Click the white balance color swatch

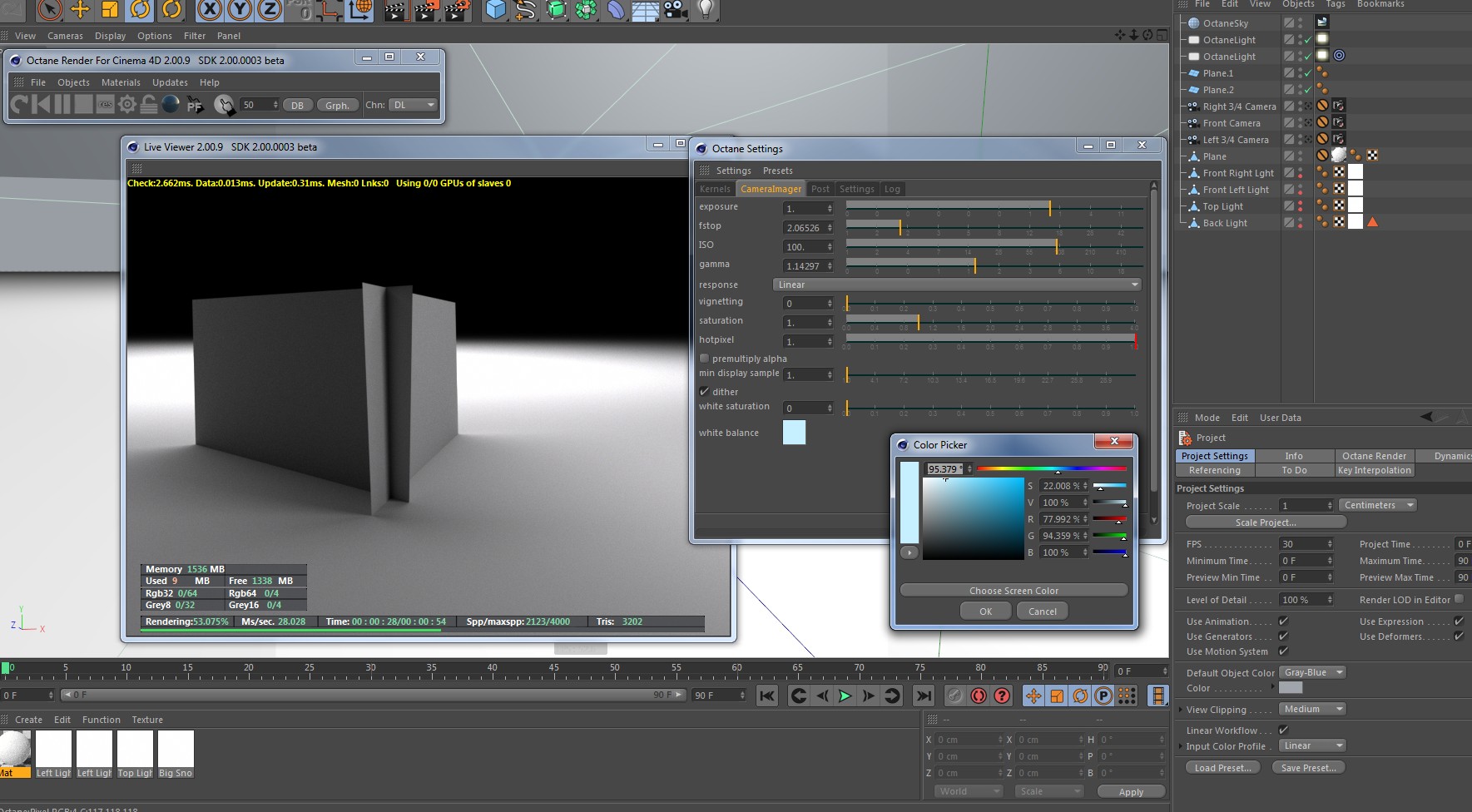[794, 433]
